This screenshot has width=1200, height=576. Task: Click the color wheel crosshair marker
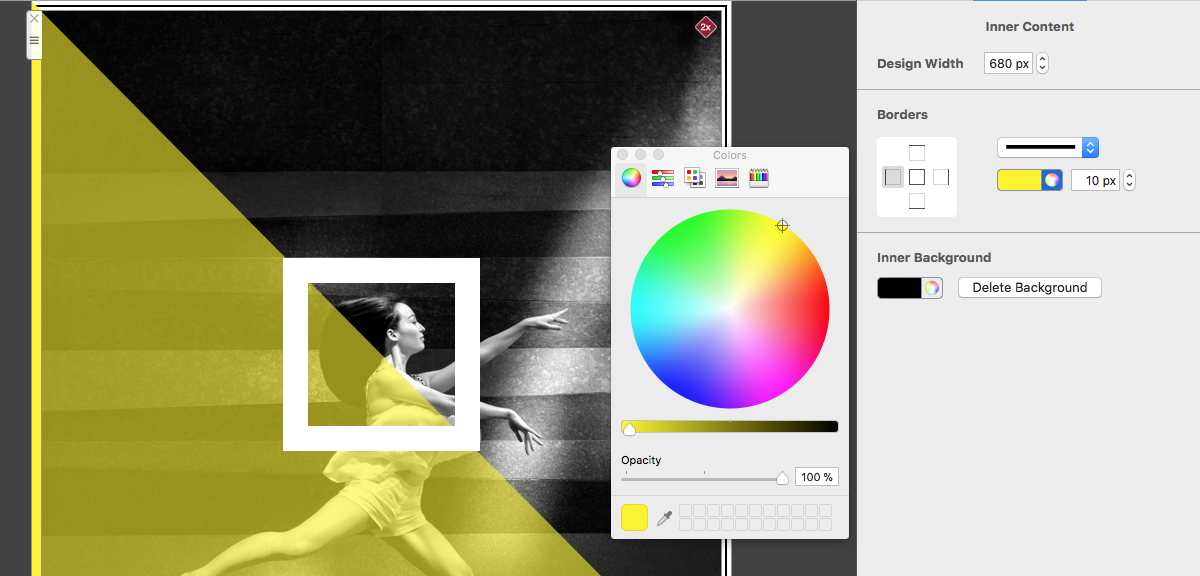[783, 226]
